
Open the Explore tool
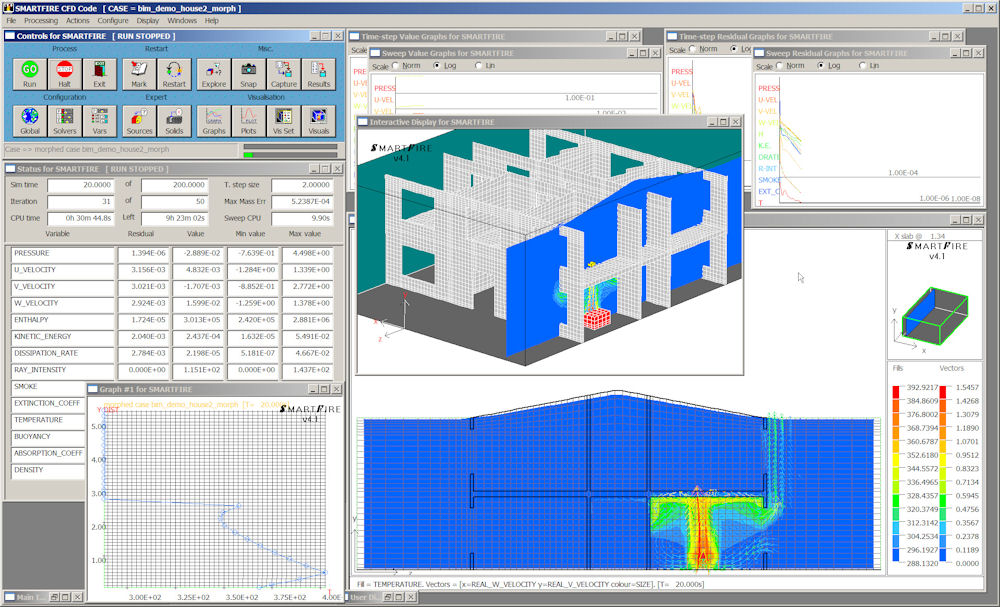(x=214, y=74)
